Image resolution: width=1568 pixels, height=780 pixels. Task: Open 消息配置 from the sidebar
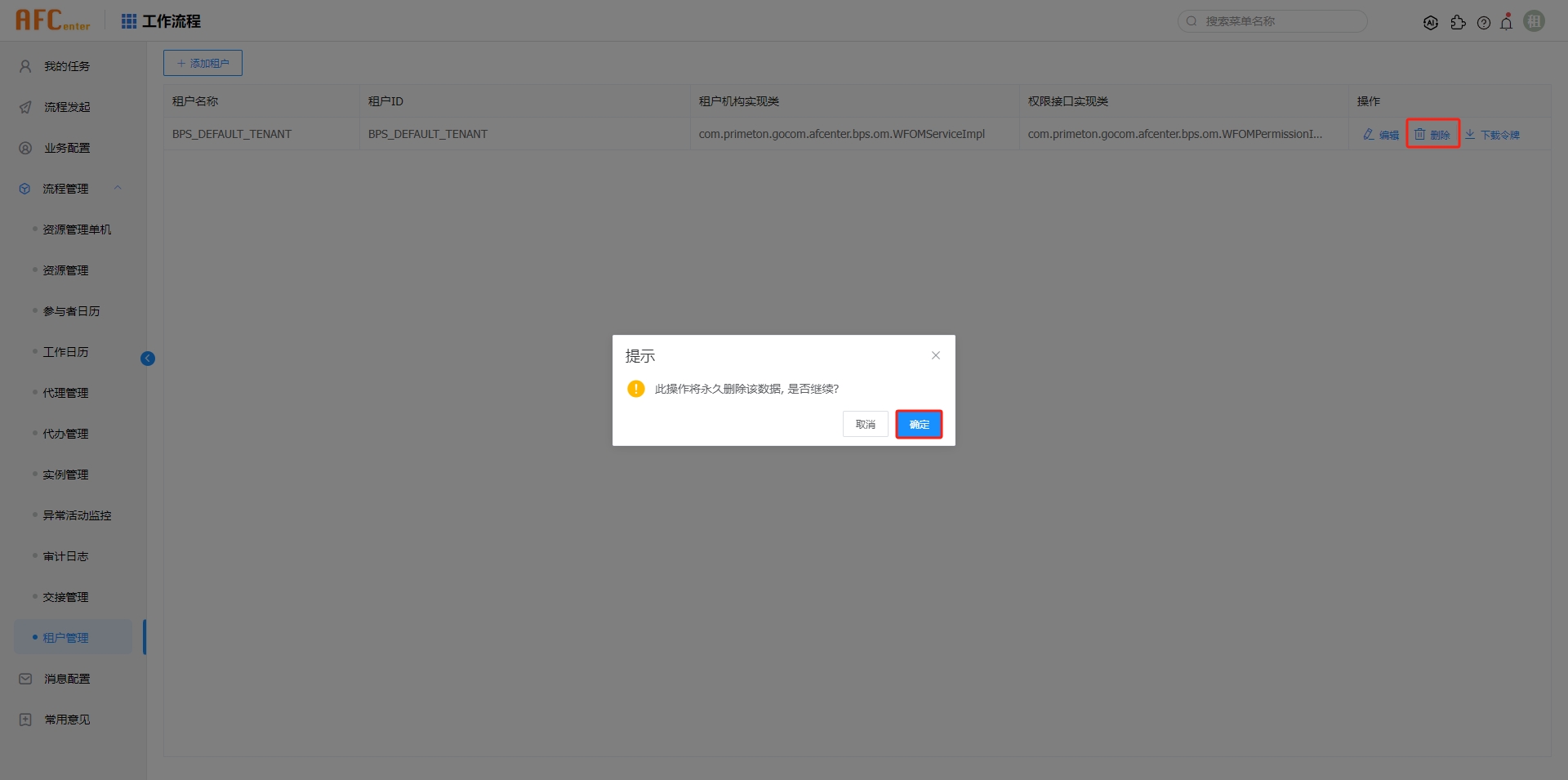pyautogui.click(x=68, y=678)
